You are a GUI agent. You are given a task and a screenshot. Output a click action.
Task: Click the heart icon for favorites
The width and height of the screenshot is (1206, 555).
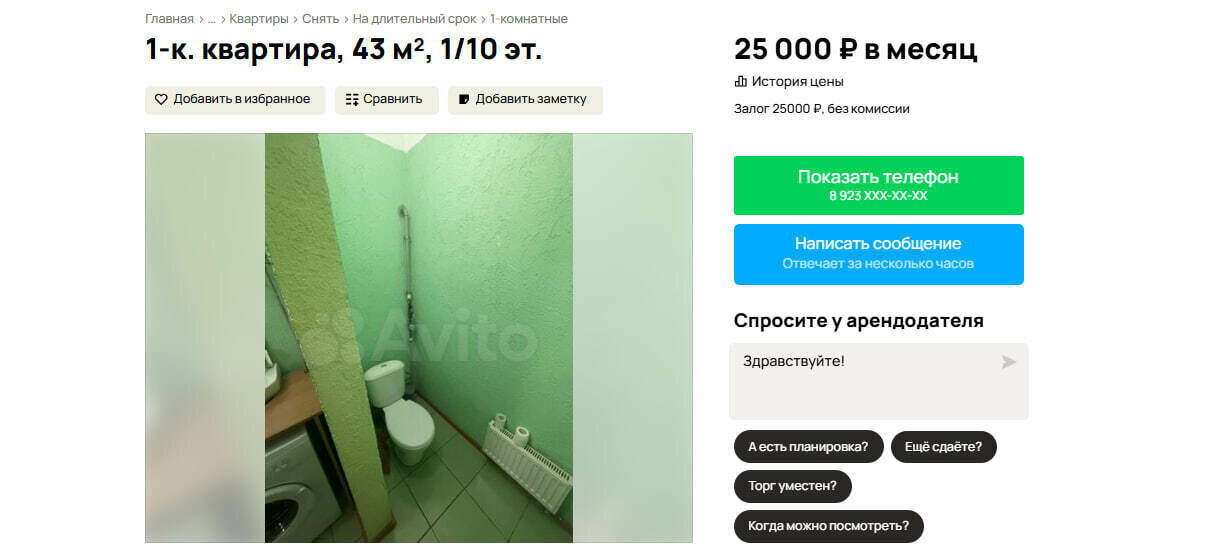161,99
